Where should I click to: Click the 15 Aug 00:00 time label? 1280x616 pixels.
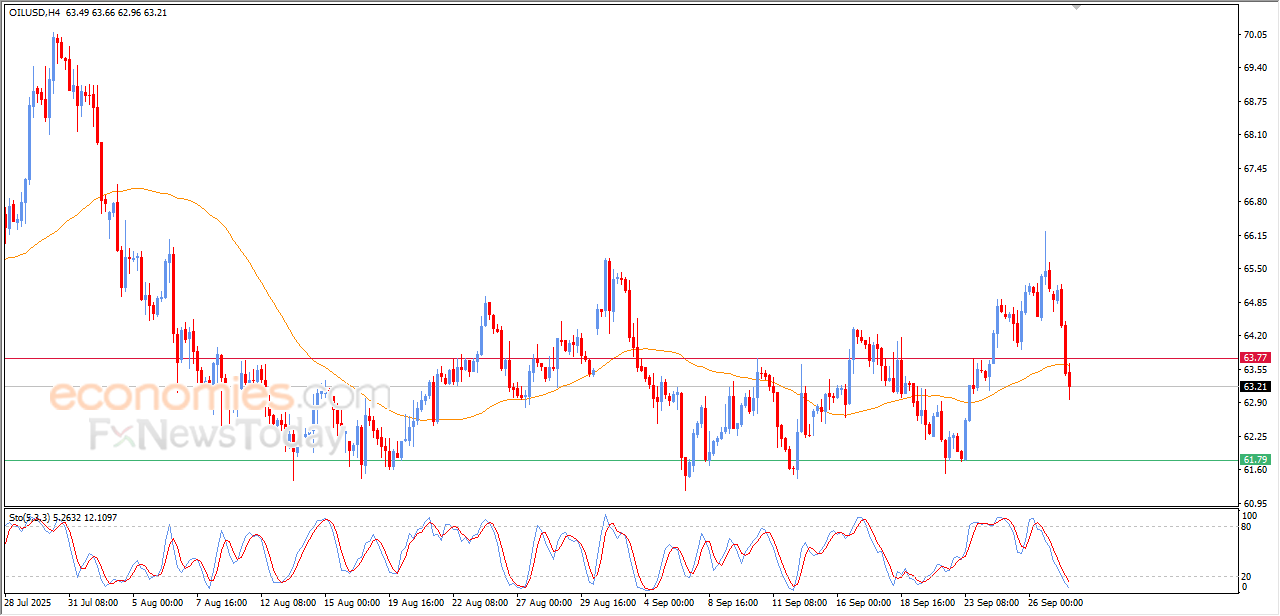coord(353,604)
